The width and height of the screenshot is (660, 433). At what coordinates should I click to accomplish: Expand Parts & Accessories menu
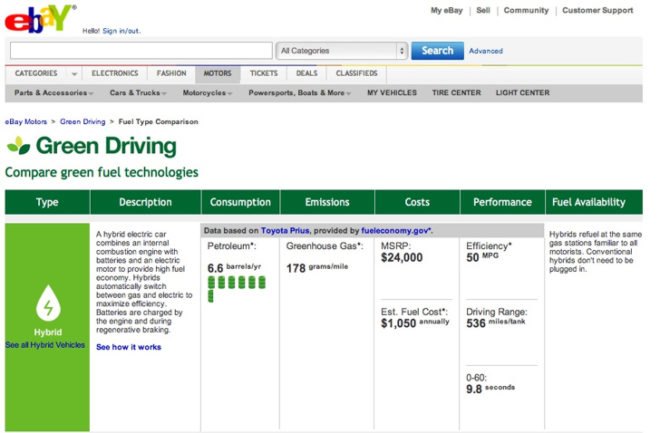(x=53, y=93)
